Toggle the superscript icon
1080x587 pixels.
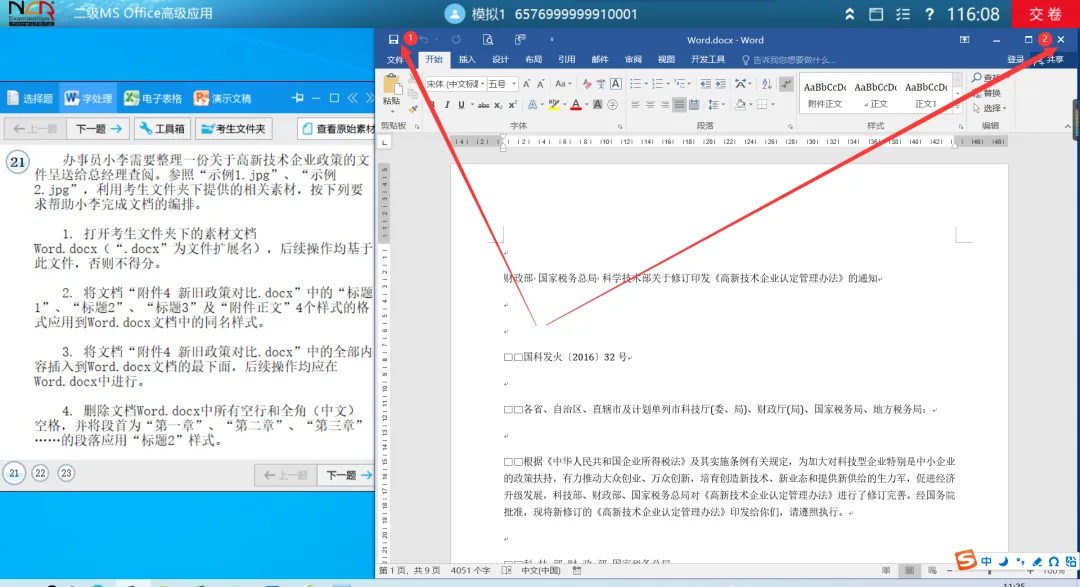(x=513, y=104)
